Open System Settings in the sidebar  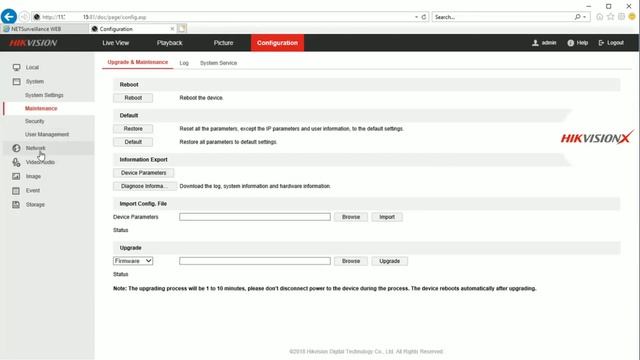[x=44, y=95]
